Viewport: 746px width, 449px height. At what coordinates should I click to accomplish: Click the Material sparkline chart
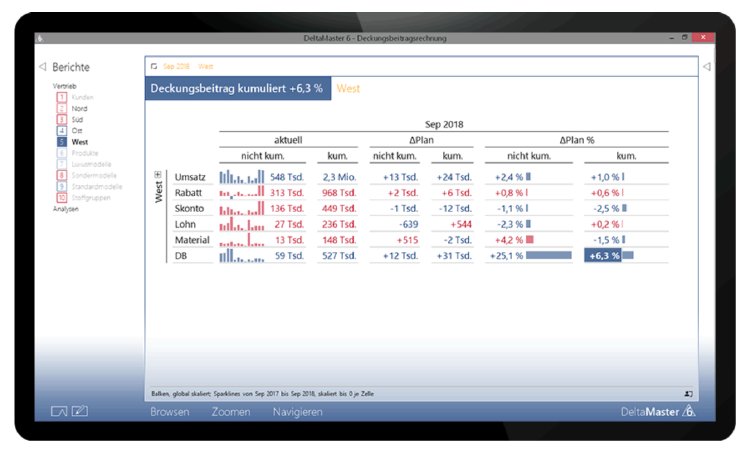coord(242,240)
